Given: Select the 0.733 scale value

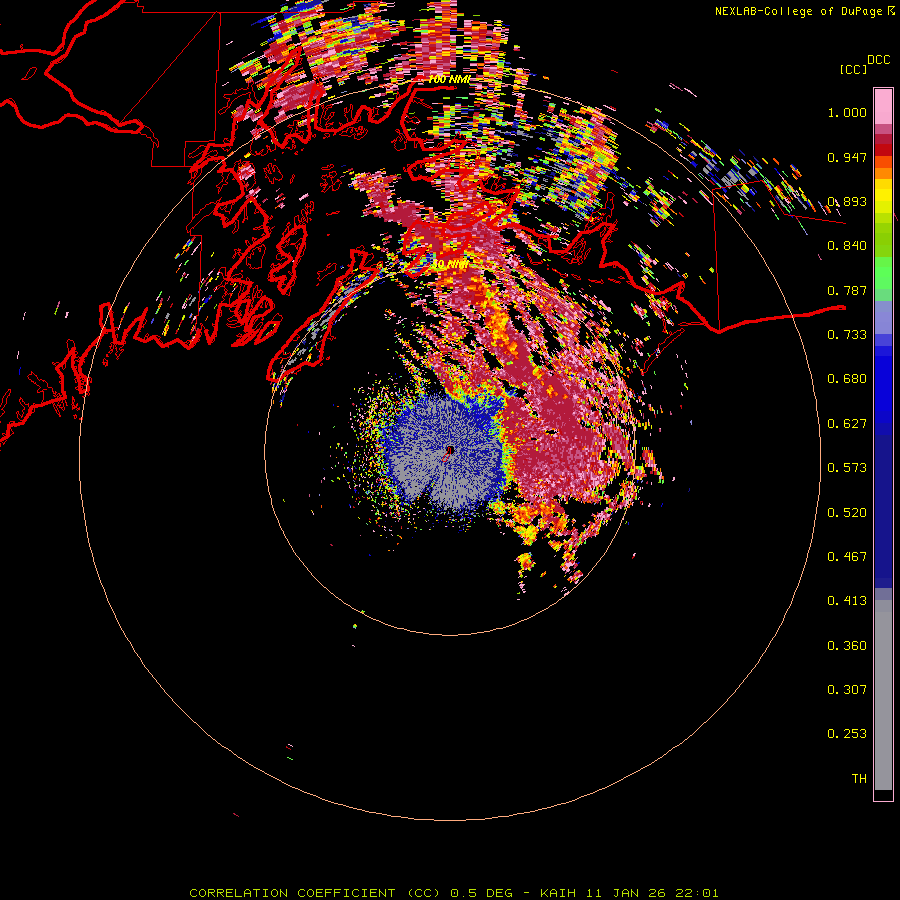Looking at the screenshot, I should (847, 335).
